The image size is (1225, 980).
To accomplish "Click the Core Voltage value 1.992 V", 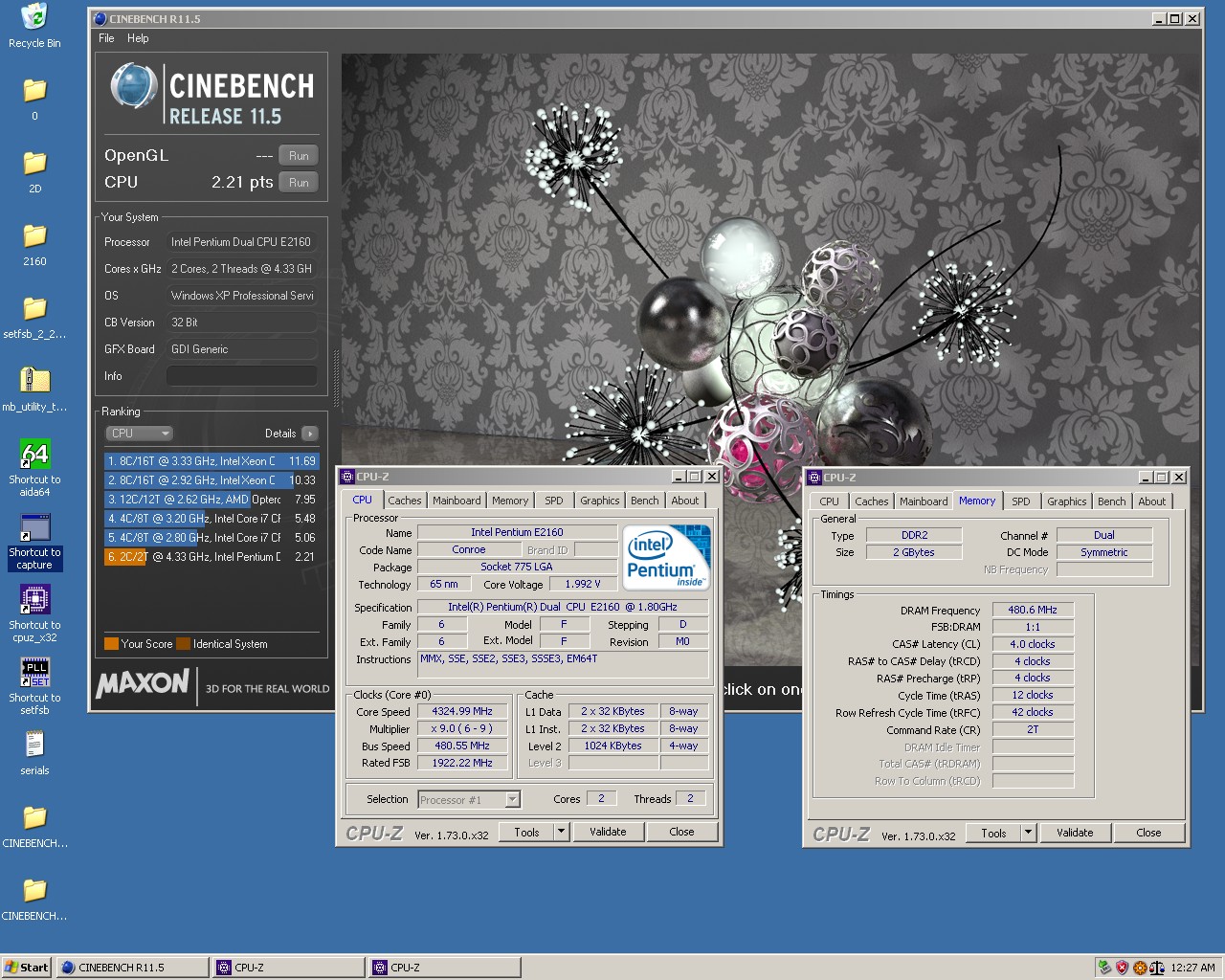I will [x=582, y=584].
